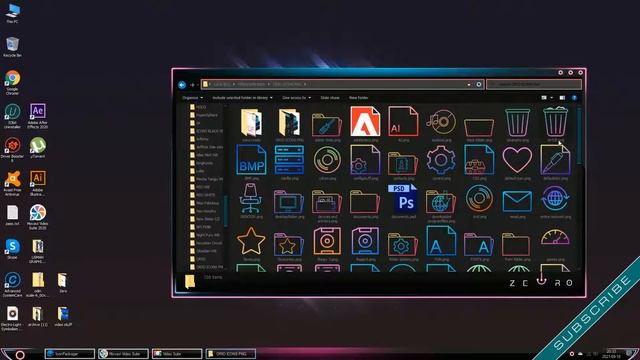Viewport: 640px width, 360px height.
Task: Select the office chair icon thumbnail
Action: [251, 198]
